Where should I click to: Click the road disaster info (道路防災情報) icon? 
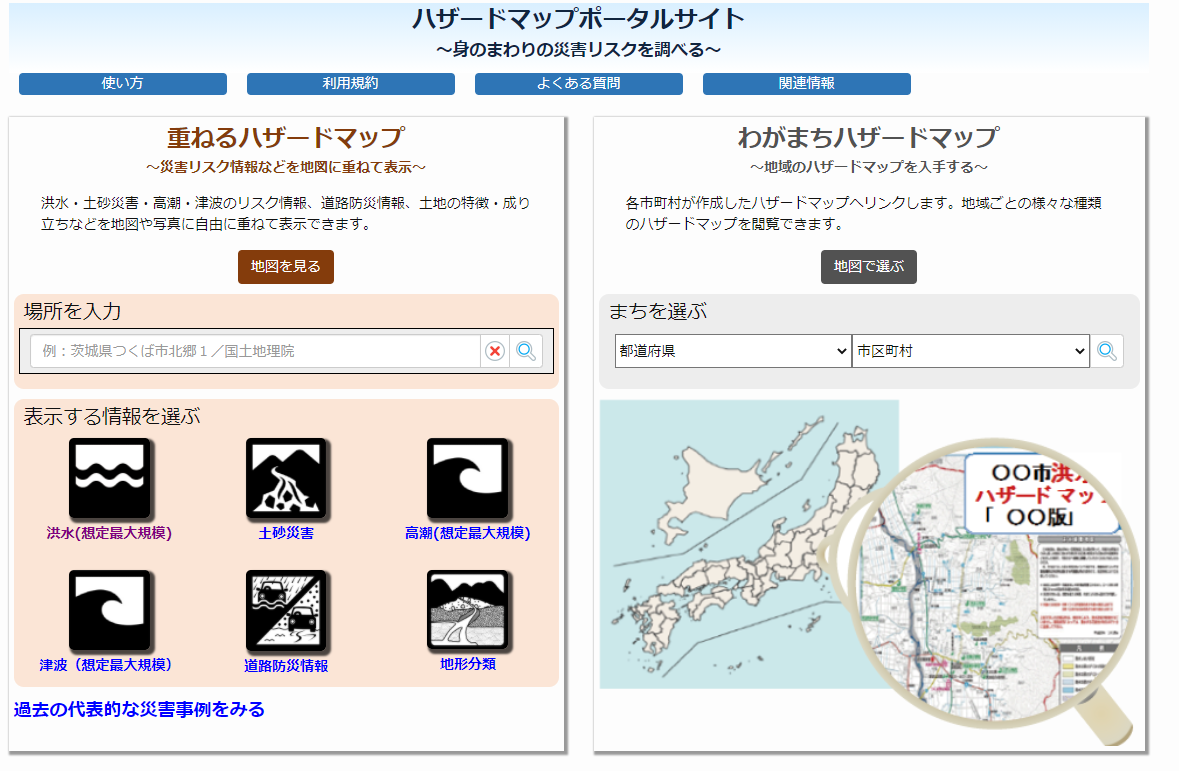click(x=286, y=610)
